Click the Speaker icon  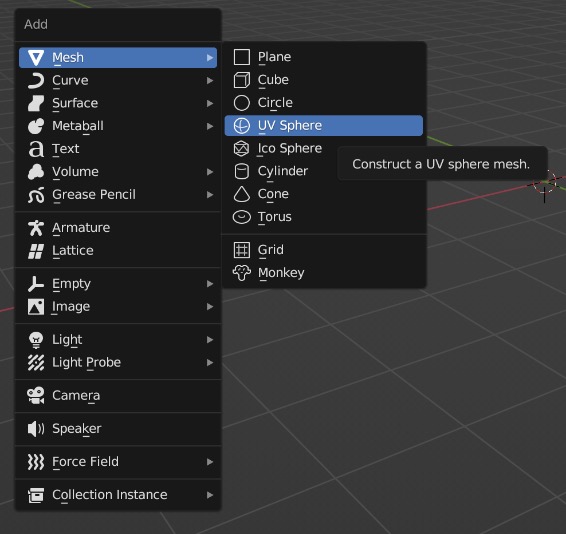tap(36, 429)
